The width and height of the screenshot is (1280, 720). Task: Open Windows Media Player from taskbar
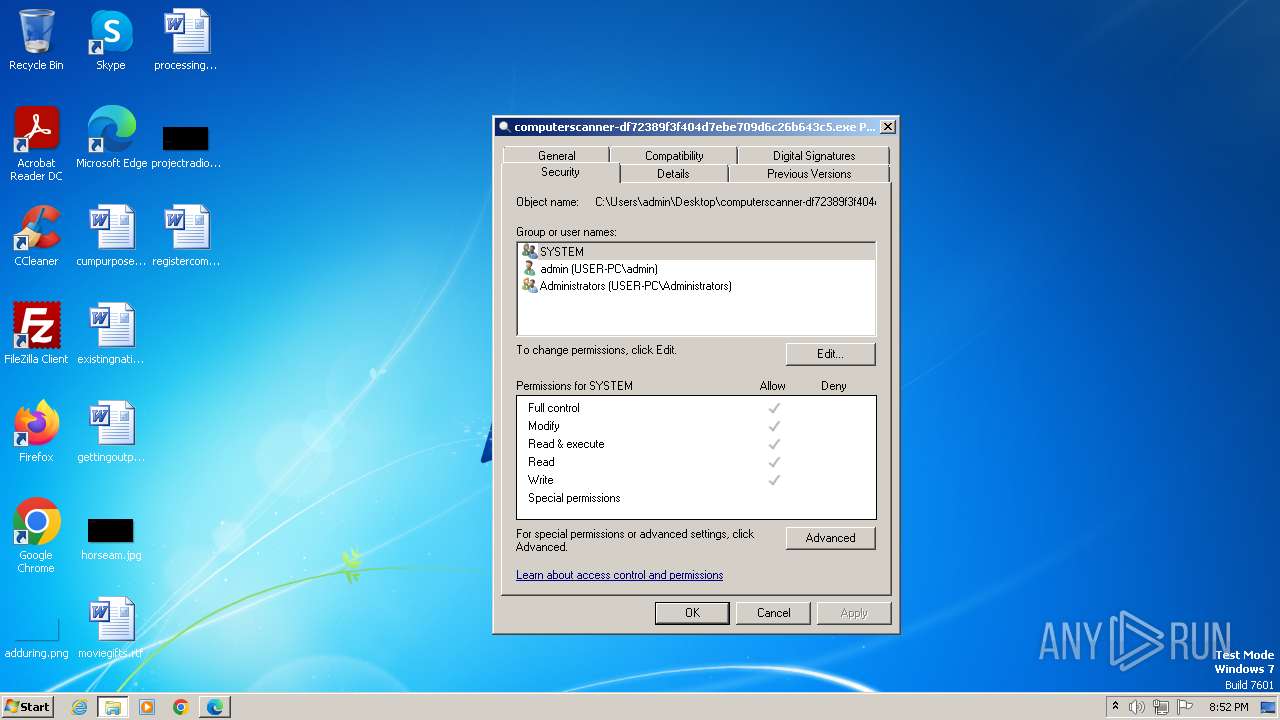click(x=147, y=707)
